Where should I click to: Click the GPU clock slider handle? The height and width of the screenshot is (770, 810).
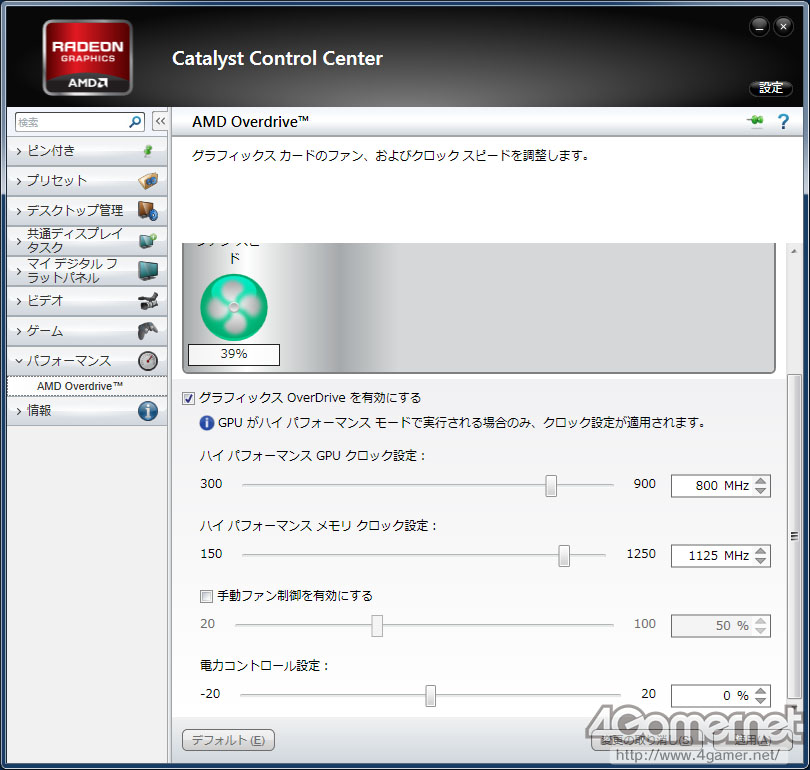(x=551, y=486)
